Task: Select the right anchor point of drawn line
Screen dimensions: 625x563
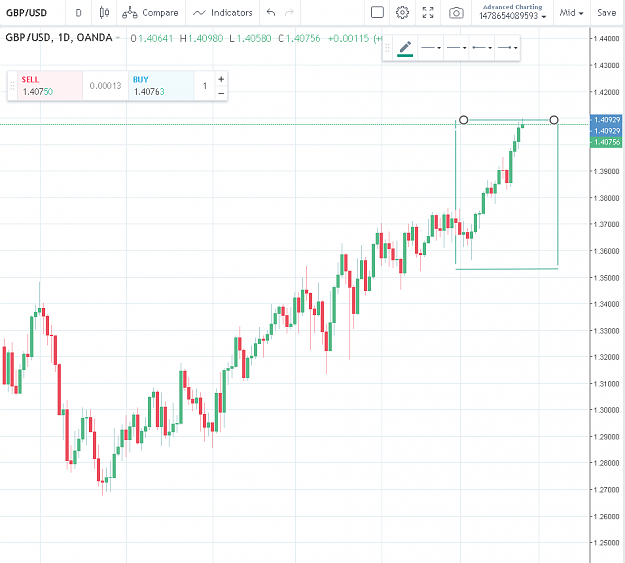Action: [554, 120]
